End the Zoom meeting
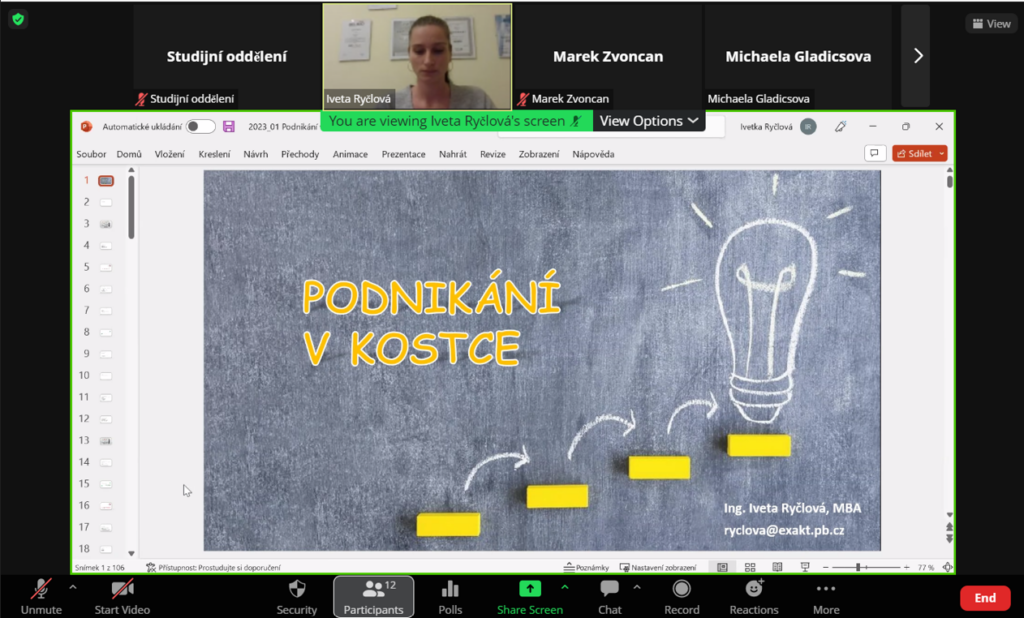 coord(985,598)
